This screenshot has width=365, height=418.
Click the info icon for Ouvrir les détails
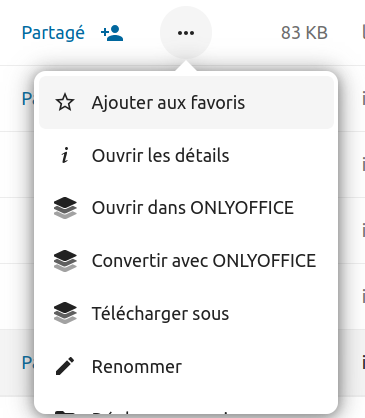pos(65,156)
